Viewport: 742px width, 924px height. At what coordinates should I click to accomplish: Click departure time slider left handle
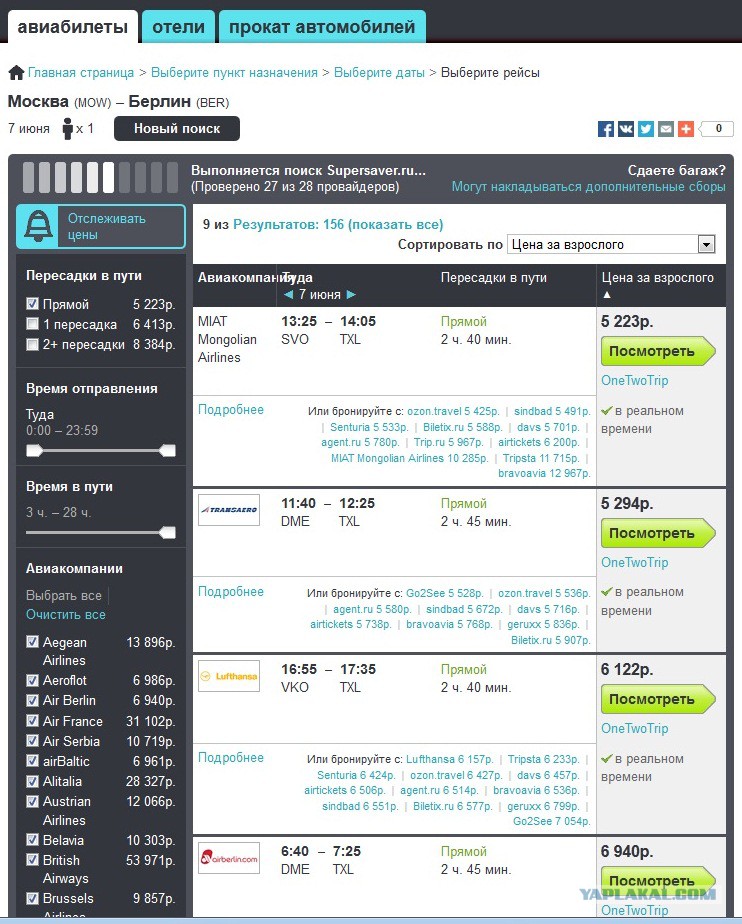[34, 451]
